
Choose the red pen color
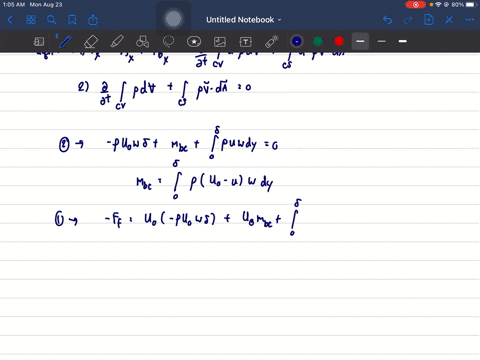pyautogui.click(x=339, y=41)
